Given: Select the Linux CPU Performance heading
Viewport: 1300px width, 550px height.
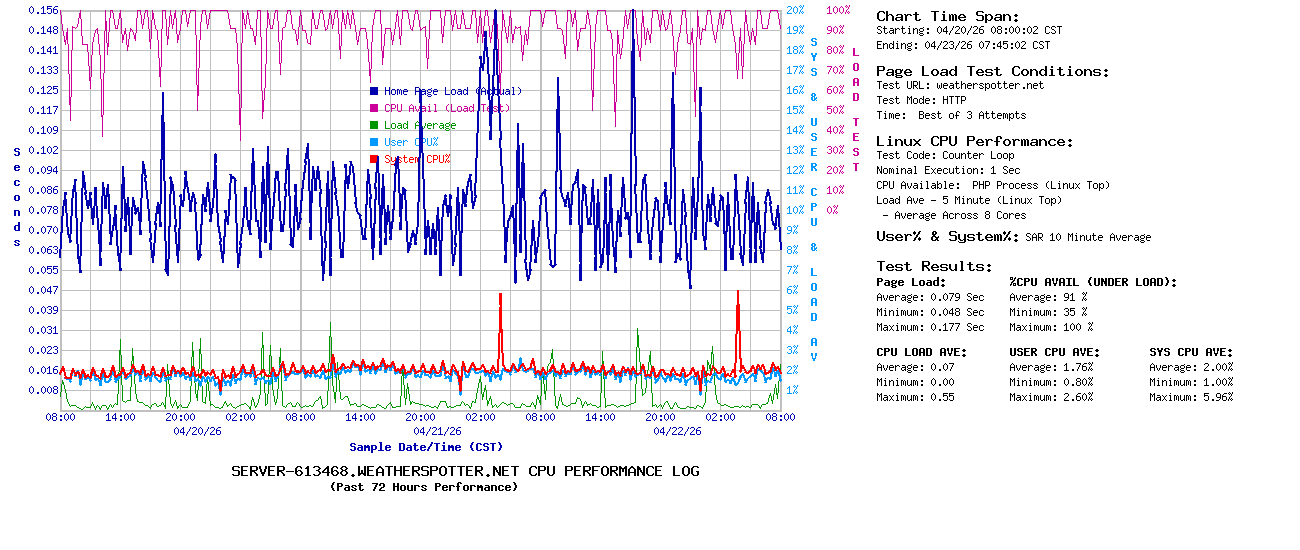Looking at the screenshot, I should [x=974, y=141].
